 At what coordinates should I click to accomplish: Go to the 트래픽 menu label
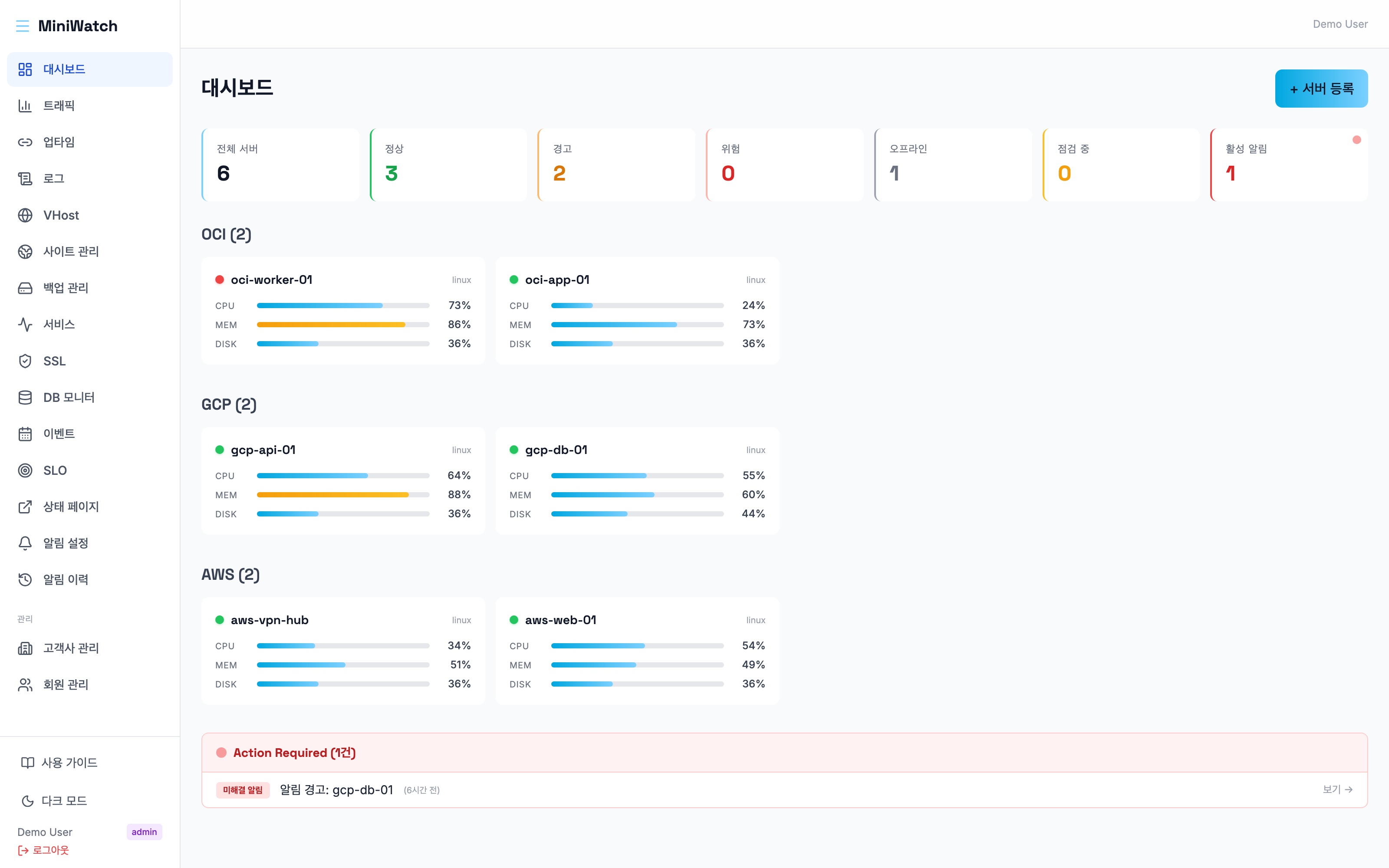click(x=59, y=105)
